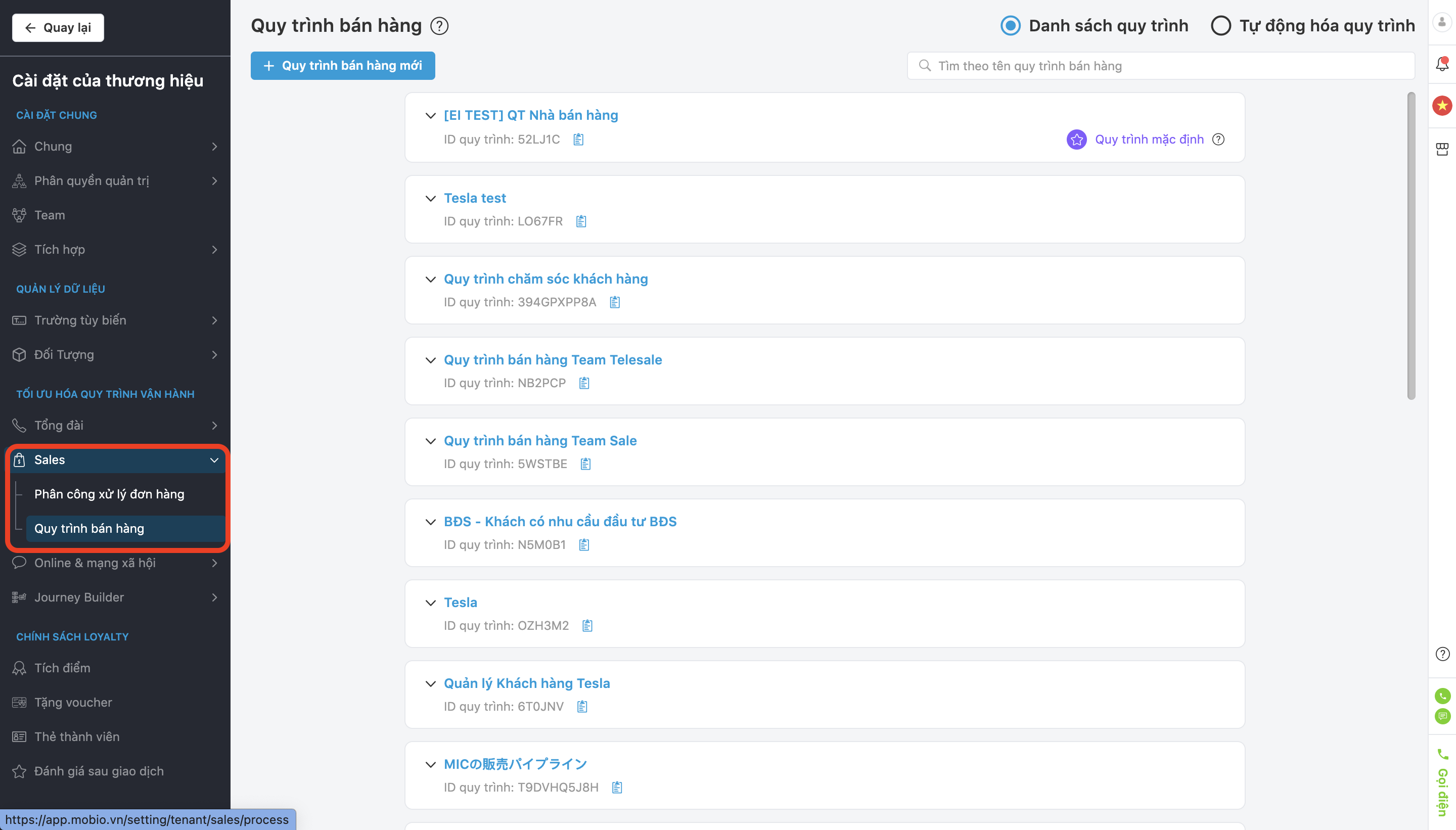Select the Tự động hóa quy trình radio option

click(x=1220, y=26)
